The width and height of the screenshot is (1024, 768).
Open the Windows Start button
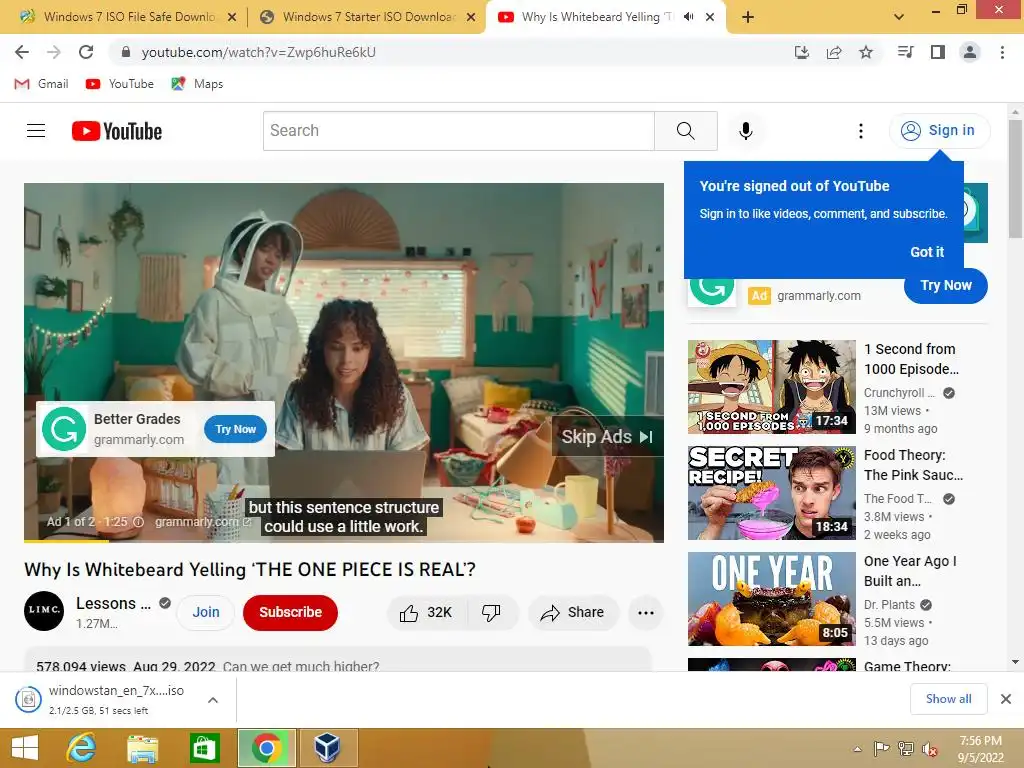point(25,748)
